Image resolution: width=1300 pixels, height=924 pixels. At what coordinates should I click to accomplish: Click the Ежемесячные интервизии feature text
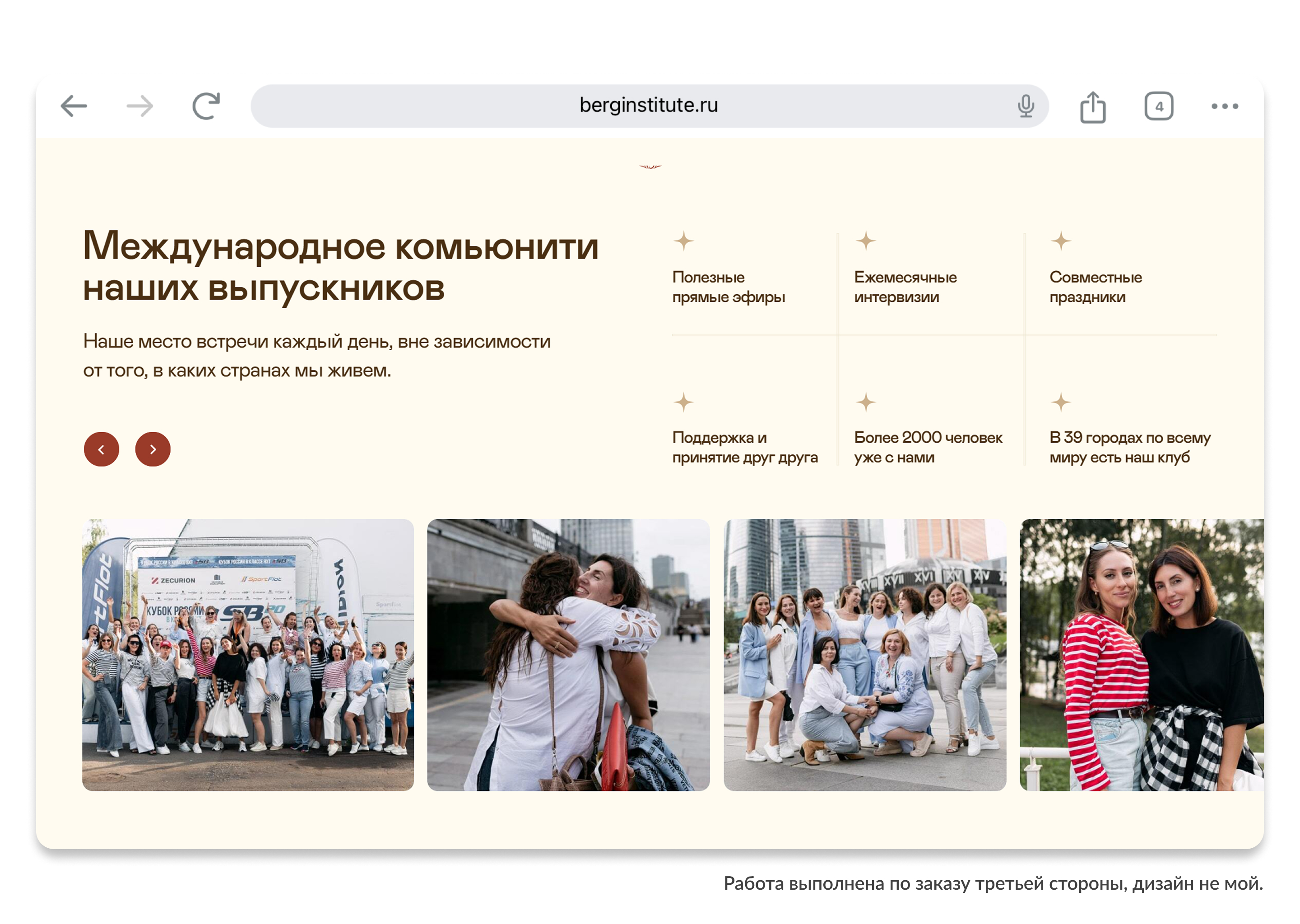905,287
